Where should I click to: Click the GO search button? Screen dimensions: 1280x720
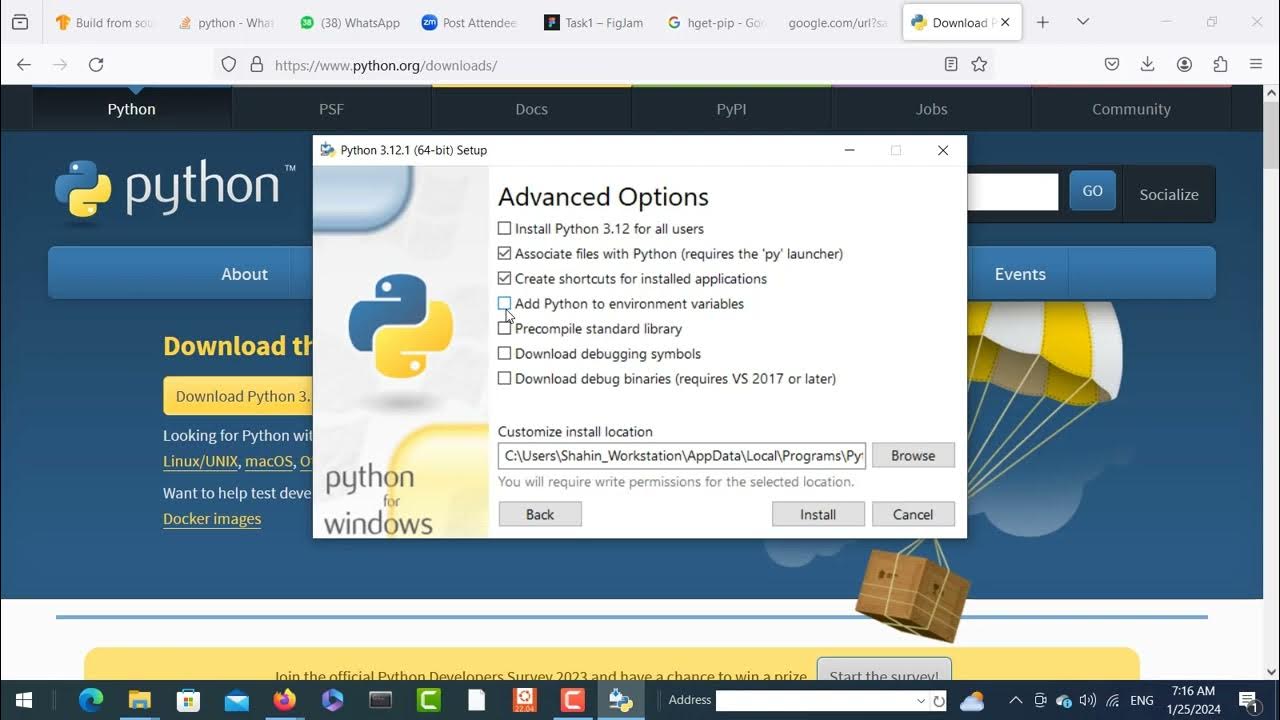pos(1092,191)
